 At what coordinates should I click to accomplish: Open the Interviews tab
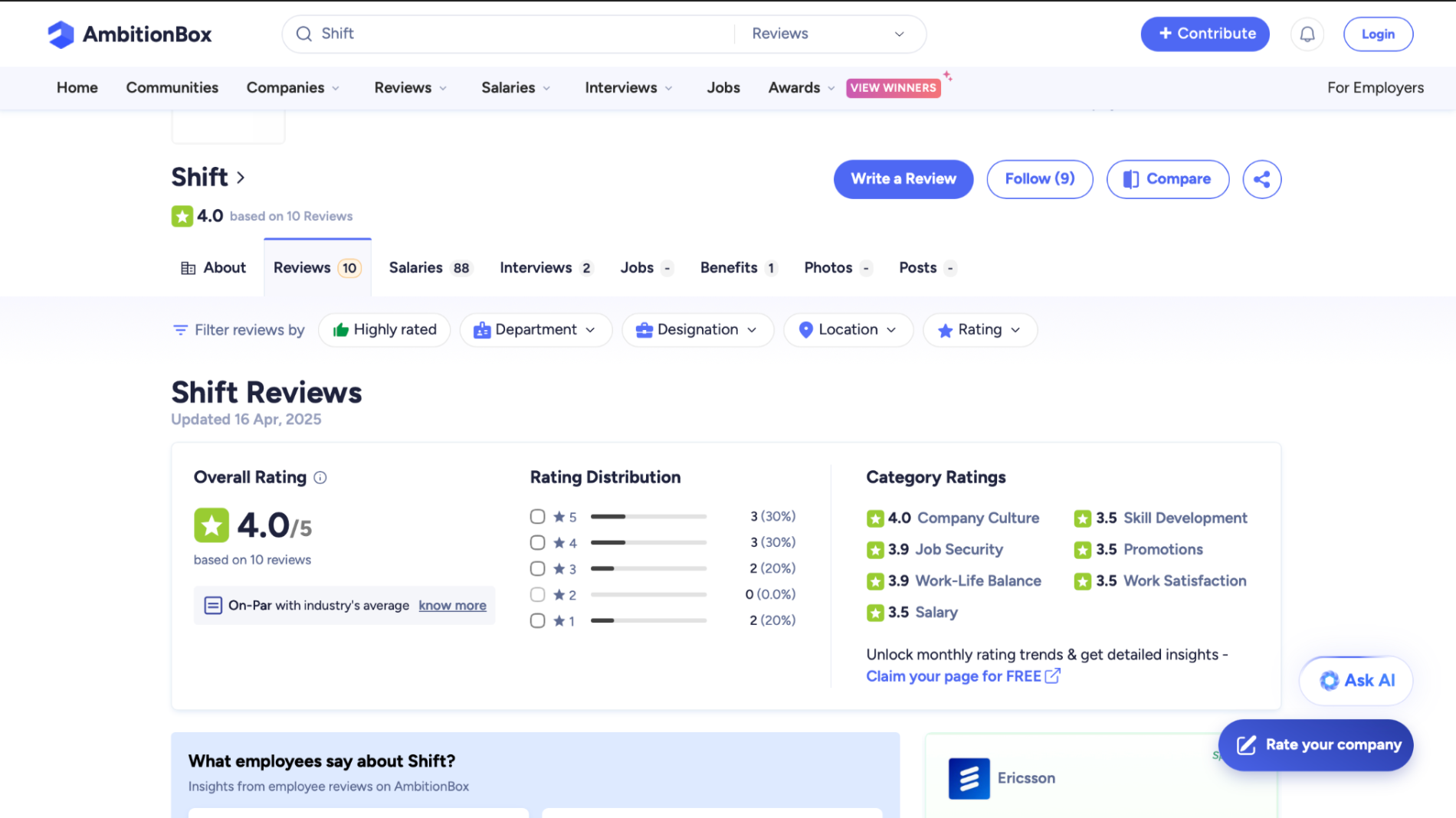coord(545,268)
